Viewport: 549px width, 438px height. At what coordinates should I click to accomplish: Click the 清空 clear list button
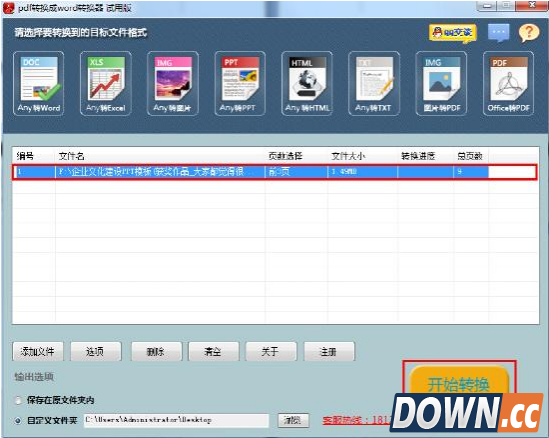(214, 351)
